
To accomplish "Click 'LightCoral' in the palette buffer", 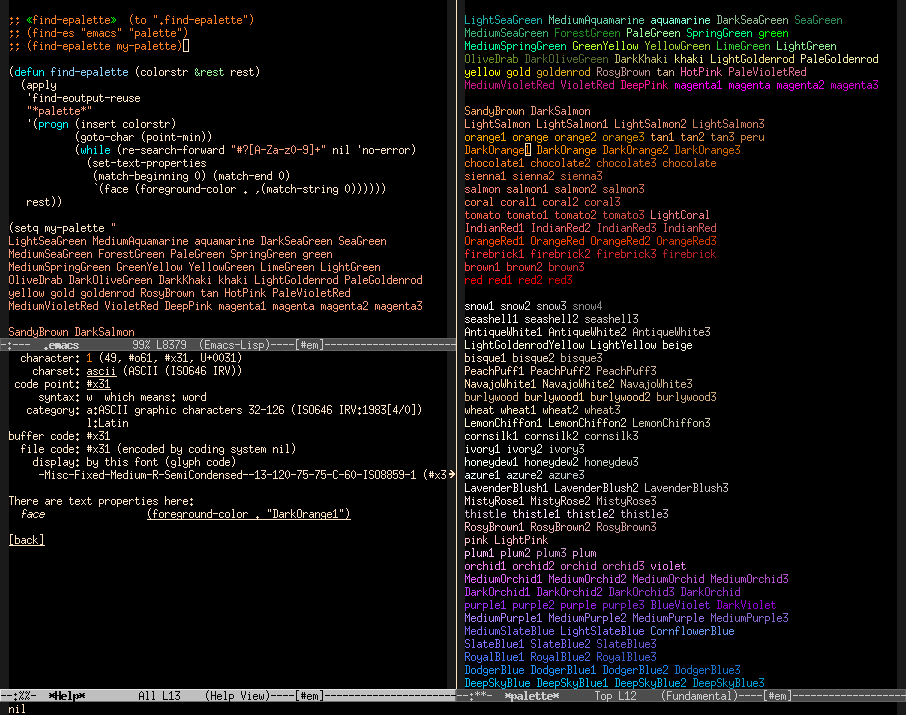I will [680, 215].
